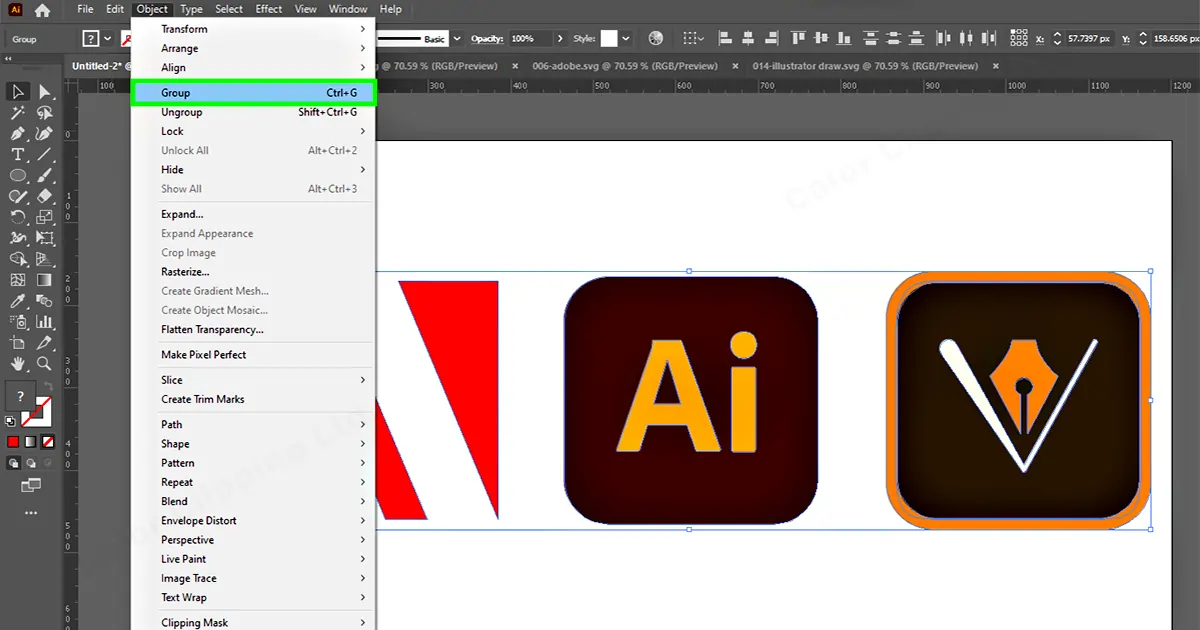Select the Artboard tool
This screenshot has height=630, width=1200.
[x=18, y=343]
